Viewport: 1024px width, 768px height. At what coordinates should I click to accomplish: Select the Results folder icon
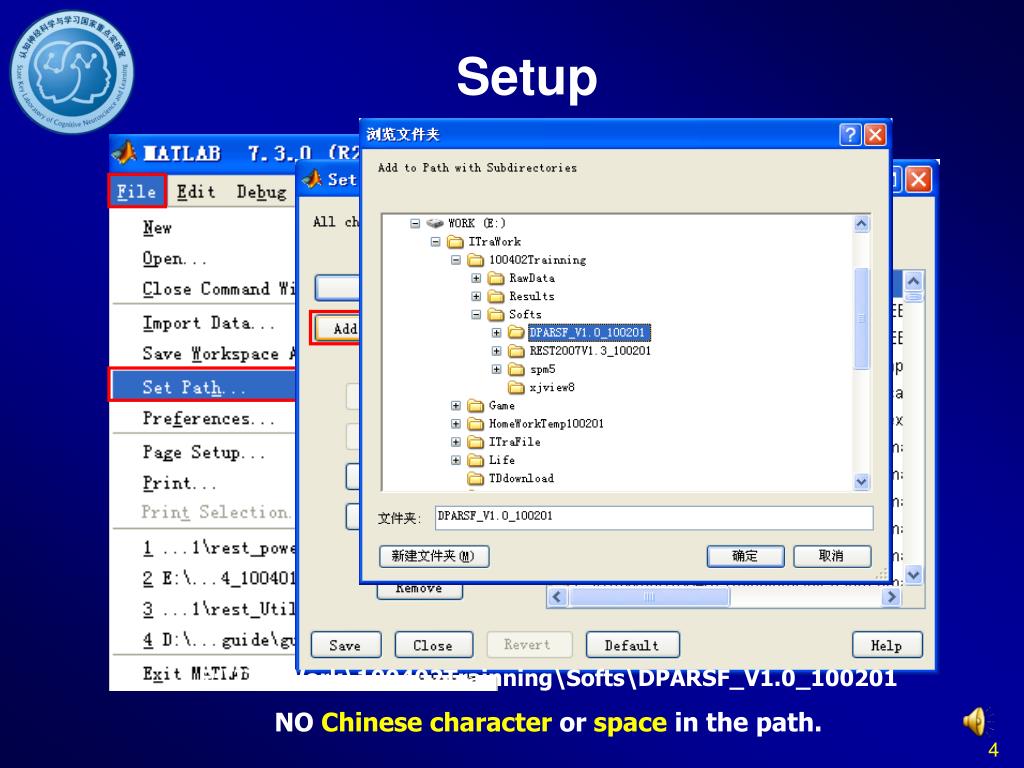tap(496, 296)
